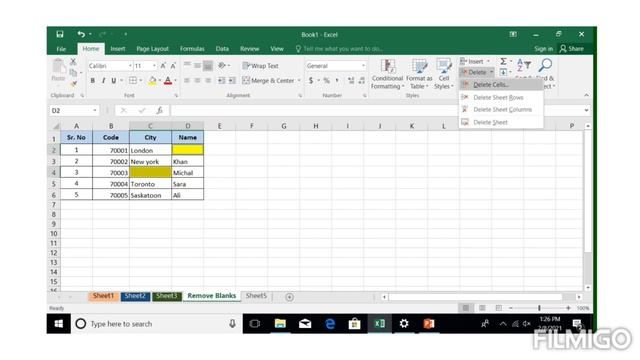Toggle Italic formatting
The image size is (640, 360).
coord(103,81)
